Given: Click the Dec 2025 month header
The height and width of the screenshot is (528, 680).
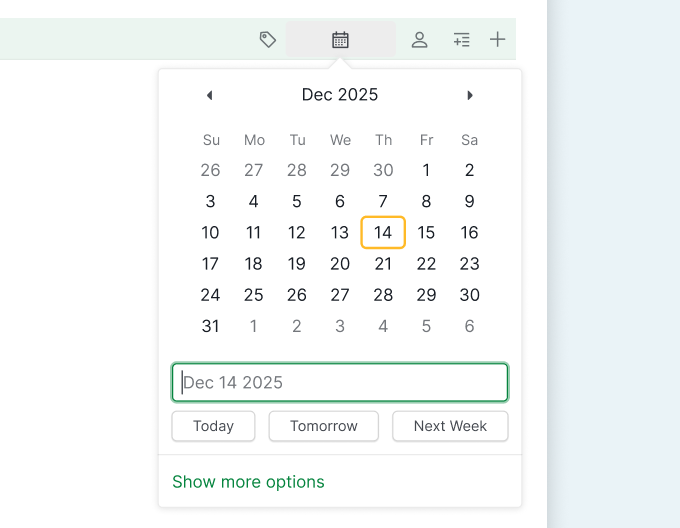Looking at the screenshot, I should [x=340, y=95].
